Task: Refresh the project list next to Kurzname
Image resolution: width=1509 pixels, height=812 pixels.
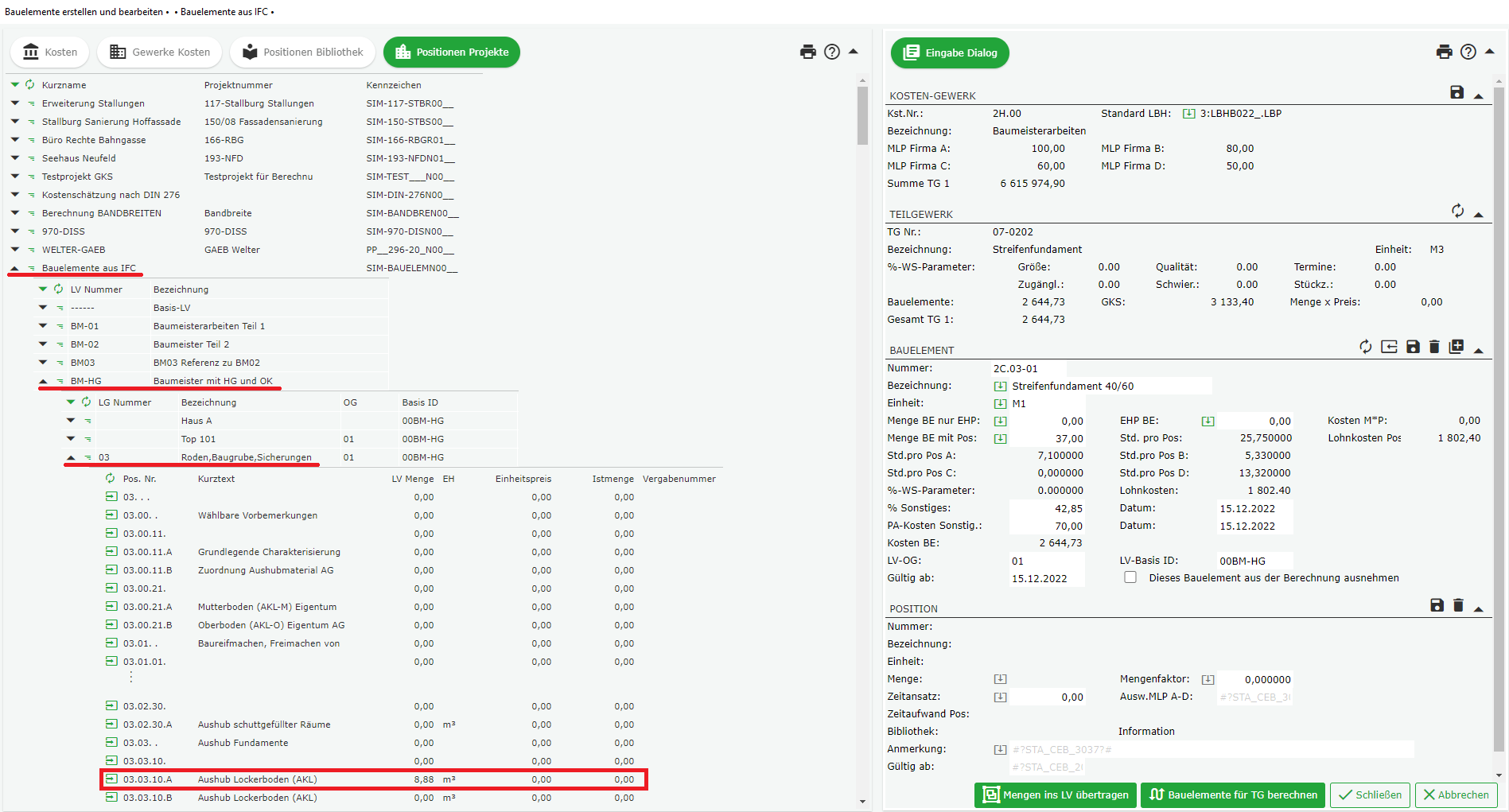Action: coord(29,84)
